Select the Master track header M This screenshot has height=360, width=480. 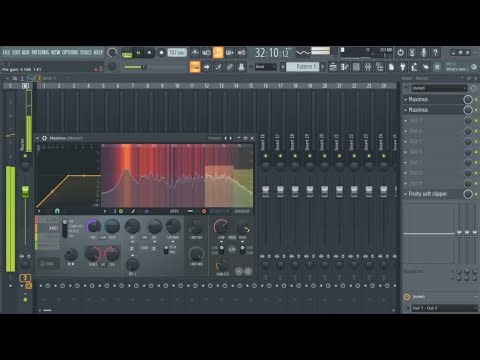tap(25, 86)
